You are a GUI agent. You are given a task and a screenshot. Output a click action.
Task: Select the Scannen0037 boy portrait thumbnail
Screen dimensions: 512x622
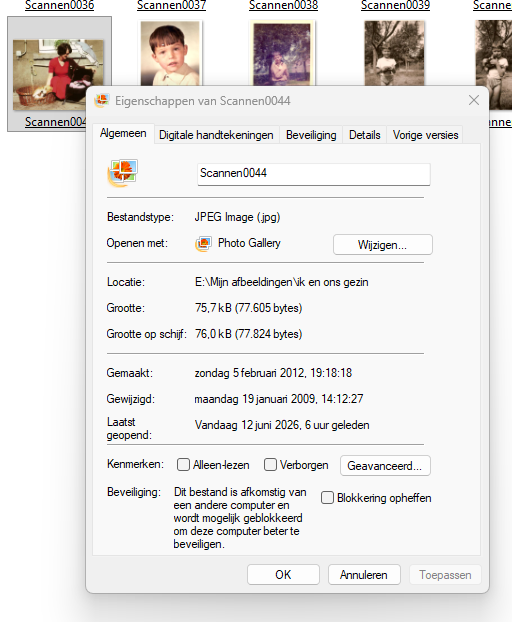pos(170,53)
